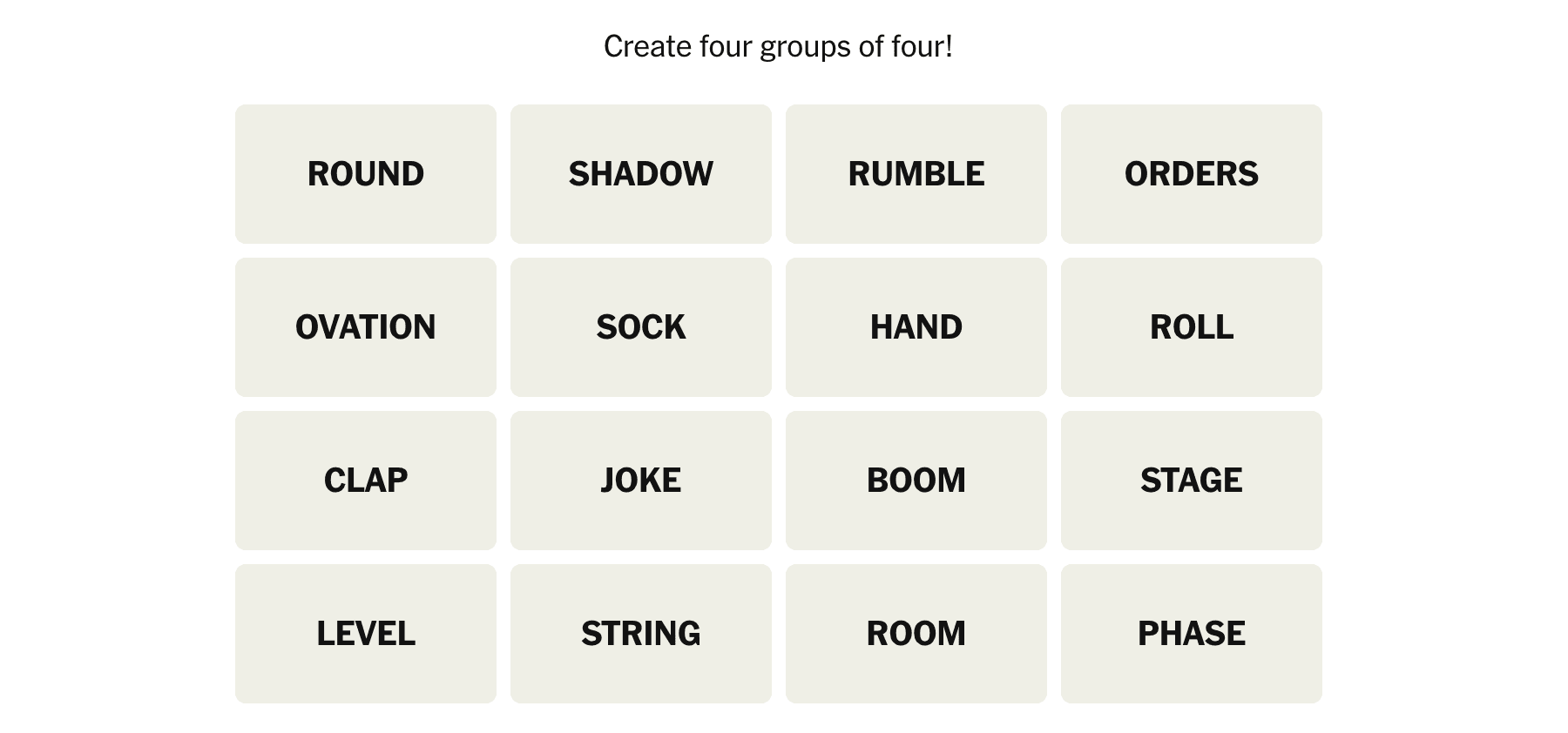The height and width of the screenshot is (733, 1568).
Task: Add SHADOW to the current group selection
Action: pyautogui.click(x=641, y=174)
